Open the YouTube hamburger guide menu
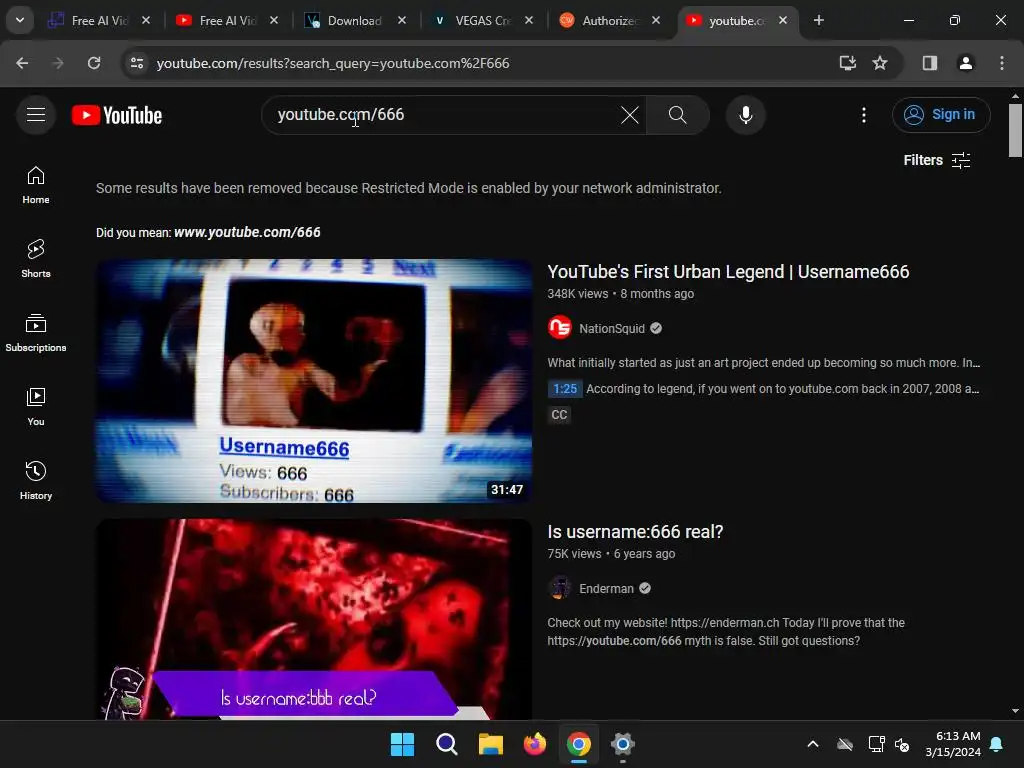 (36, 115)
